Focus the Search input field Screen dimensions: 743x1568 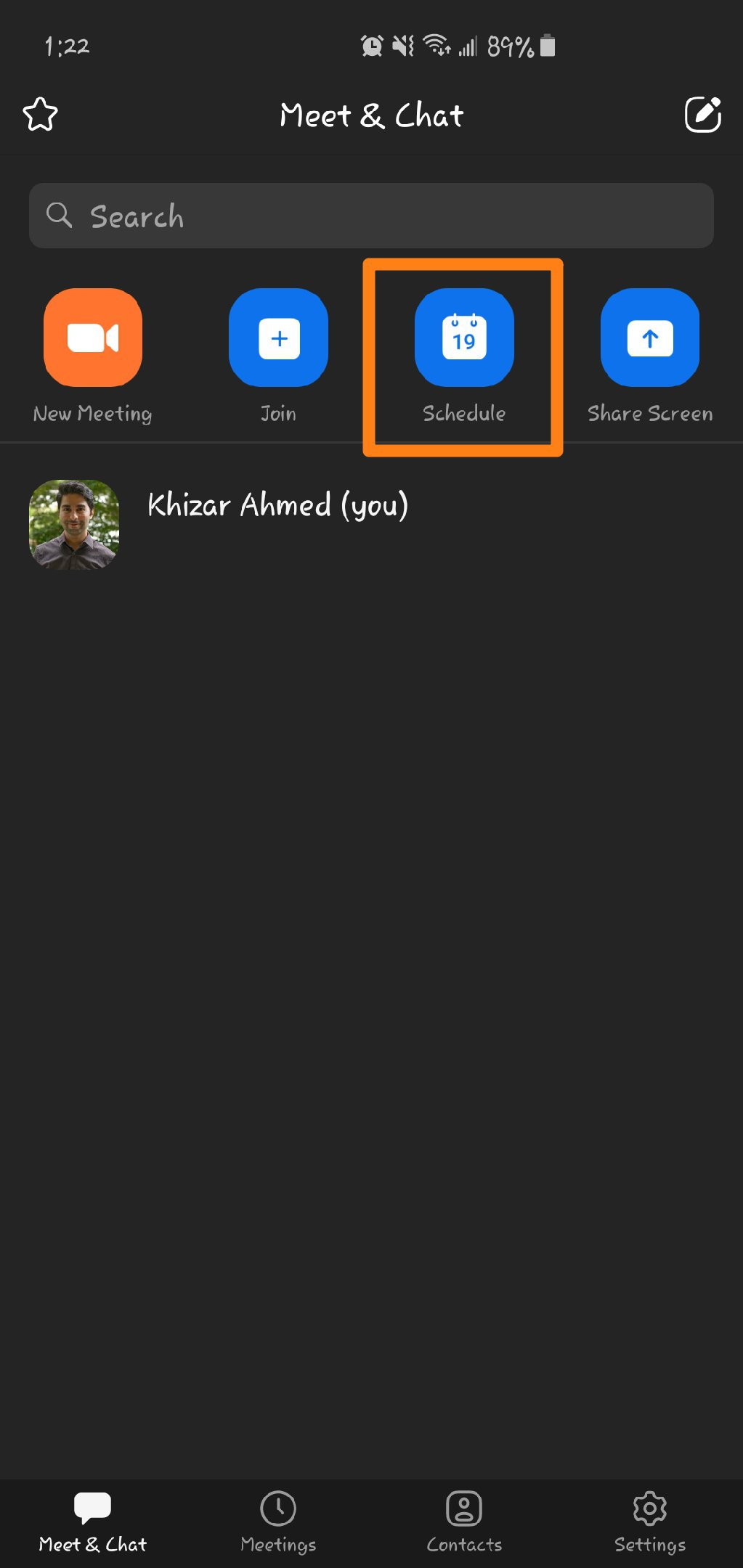point(371,216)
